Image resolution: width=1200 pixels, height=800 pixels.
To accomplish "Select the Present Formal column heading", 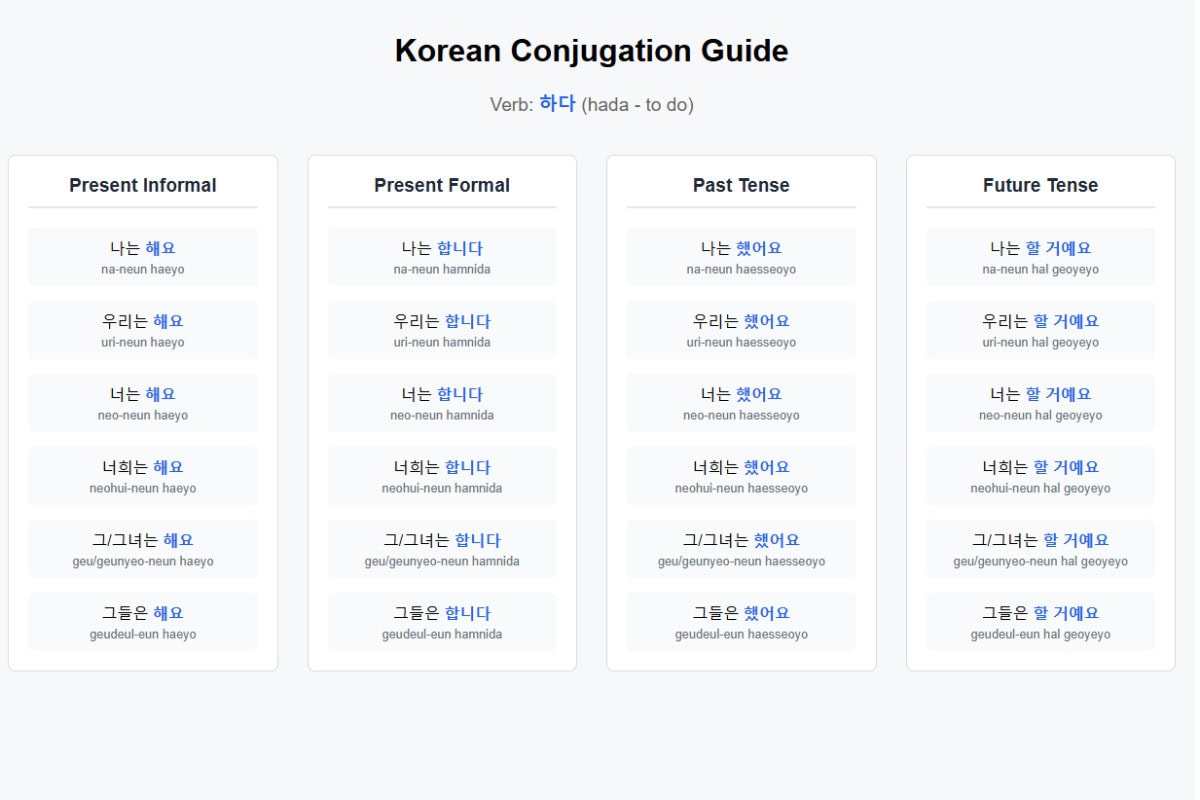I will [441, 185].
